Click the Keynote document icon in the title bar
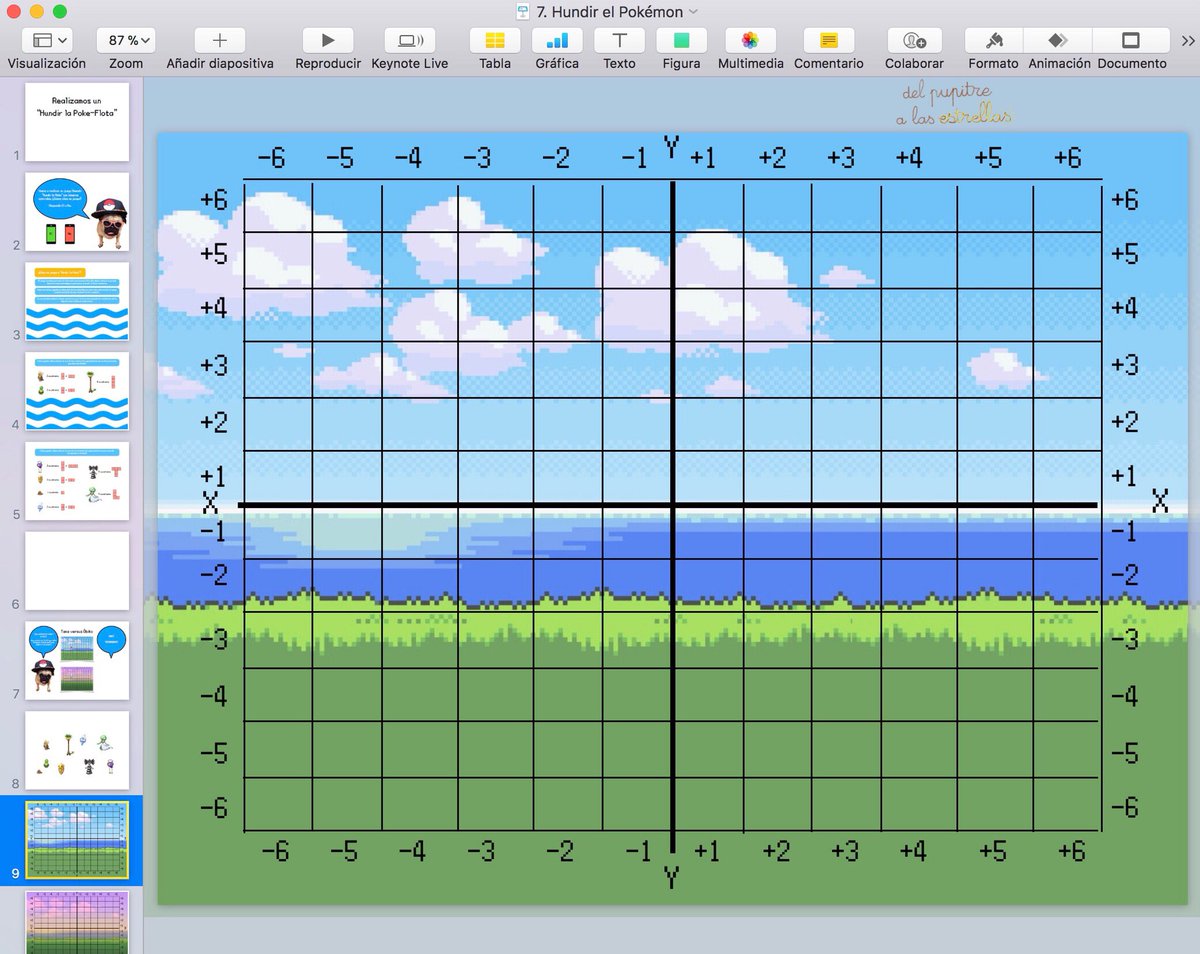Screen dimensions: 1200x954 (x=522, y=12)
